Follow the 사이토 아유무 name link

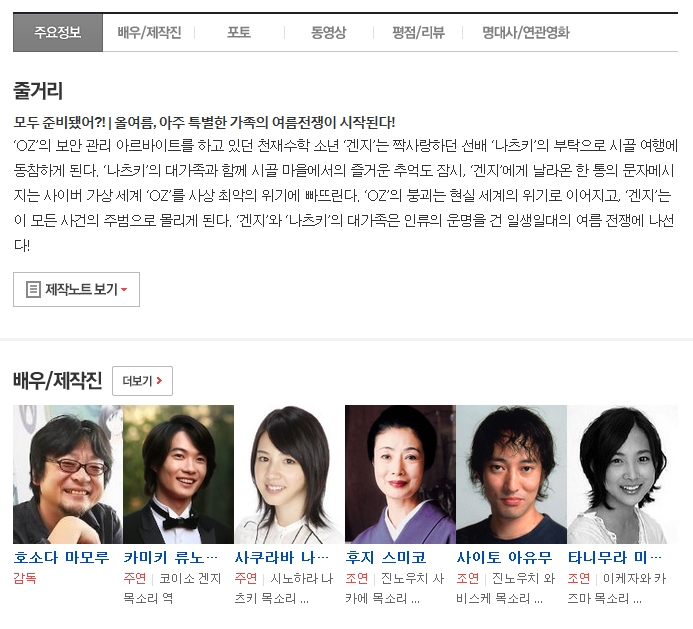pyautogui.click(x=504, y=557)
